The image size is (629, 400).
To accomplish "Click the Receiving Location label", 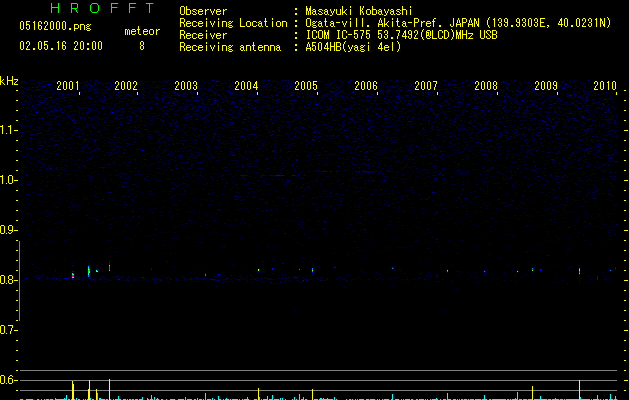I will [x=233, y=23].
